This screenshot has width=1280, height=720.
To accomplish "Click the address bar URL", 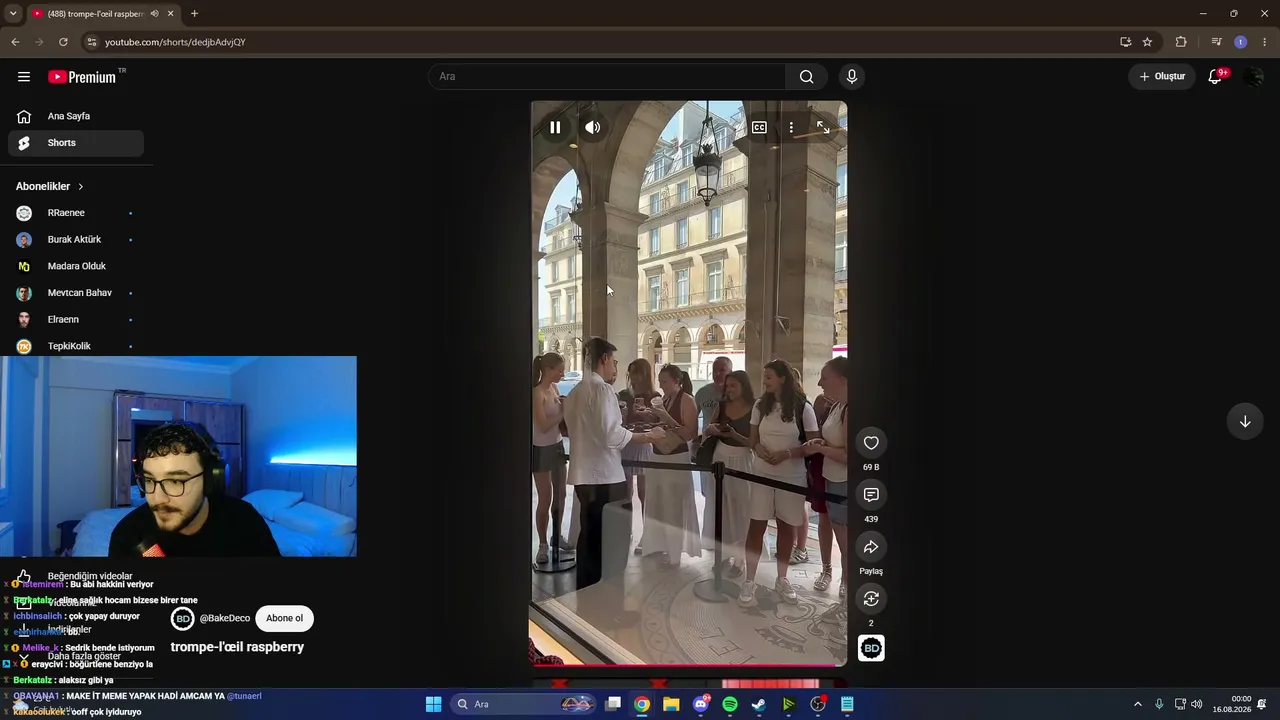I will (x=175, y=42).
